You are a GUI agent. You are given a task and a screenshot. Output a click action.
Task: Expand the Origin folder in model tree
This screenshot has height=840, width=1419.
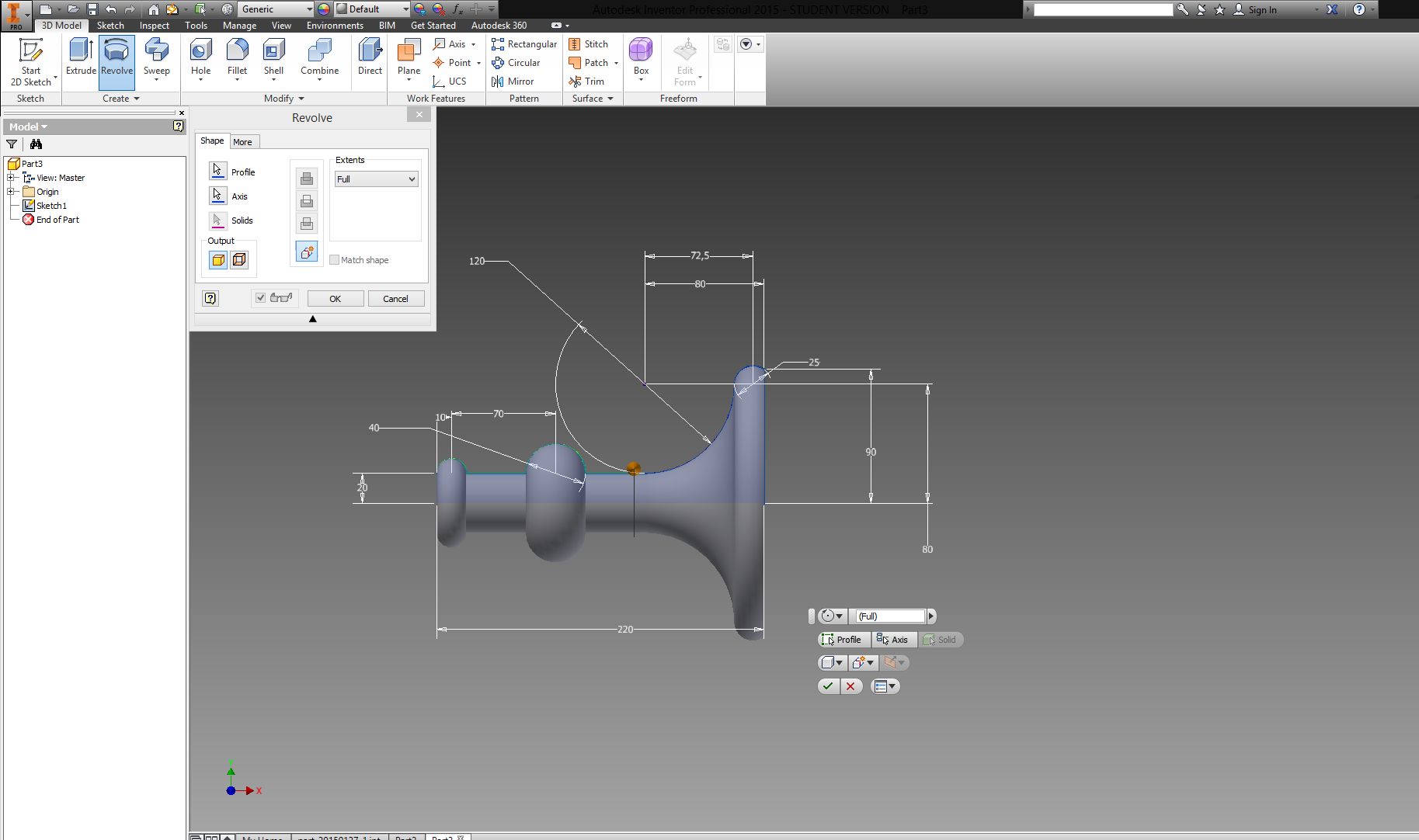tap(12, 192)
